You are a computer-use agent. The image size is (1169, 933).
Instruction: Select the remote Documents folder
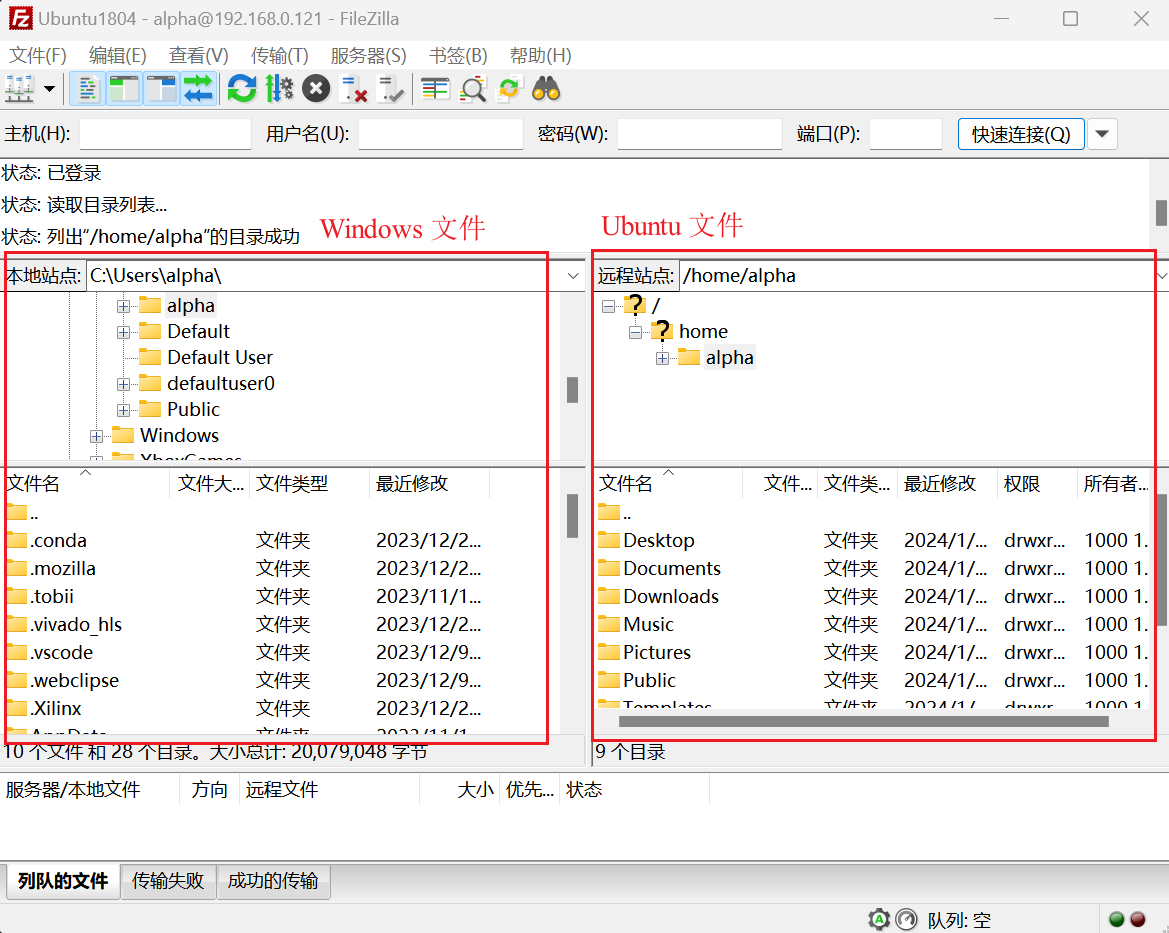click(x=874, y=568)
